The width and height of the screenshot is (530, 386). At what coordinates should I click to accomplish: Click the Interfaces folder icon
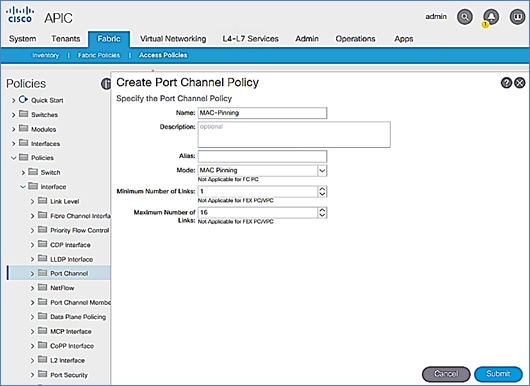(x=23, y=143)
